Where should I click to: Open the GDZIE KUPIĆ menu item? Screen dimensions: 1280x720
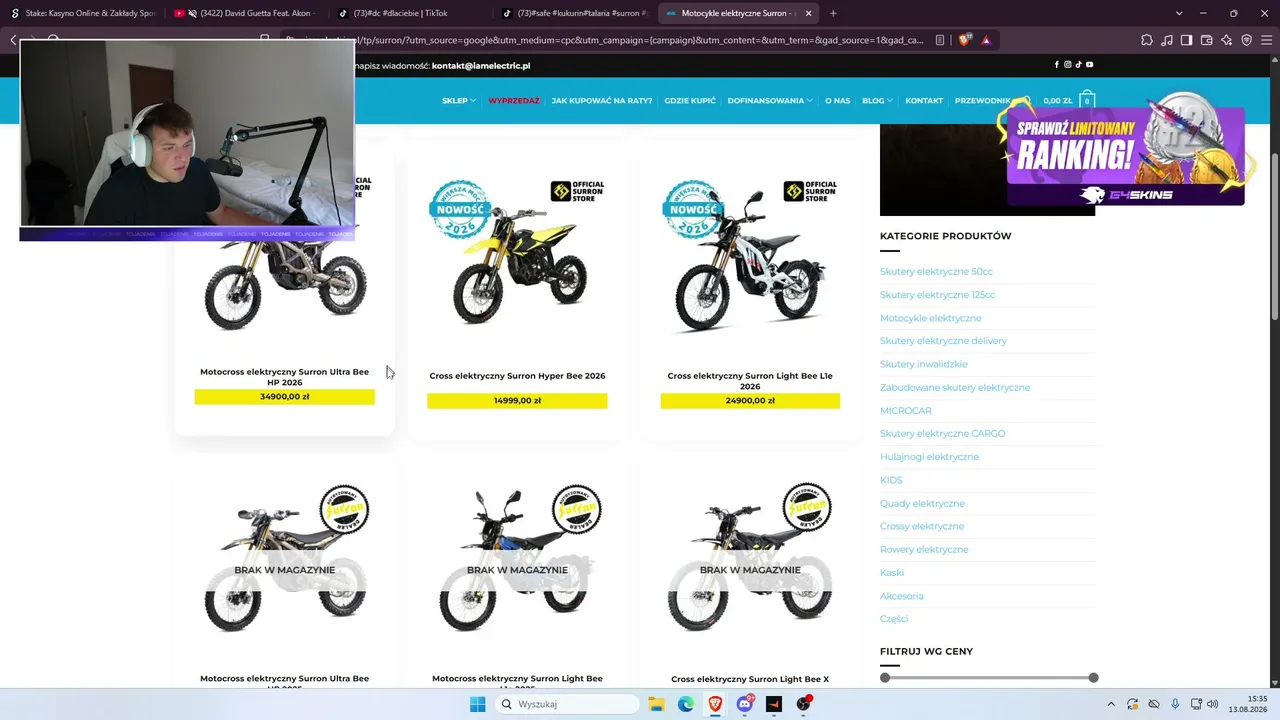(x=690, y=100)
